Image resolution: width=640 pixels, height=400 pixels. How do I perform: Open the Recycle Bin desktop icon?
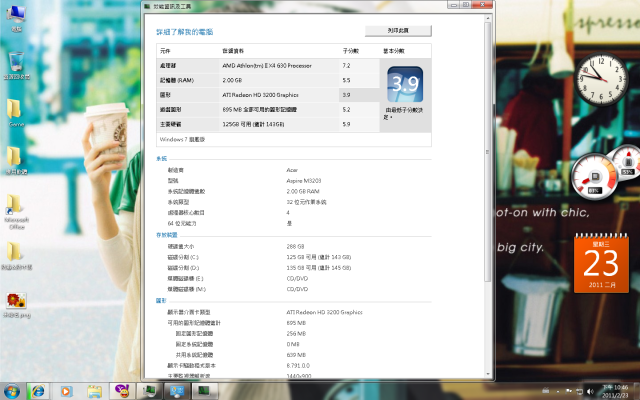(16, 65)
